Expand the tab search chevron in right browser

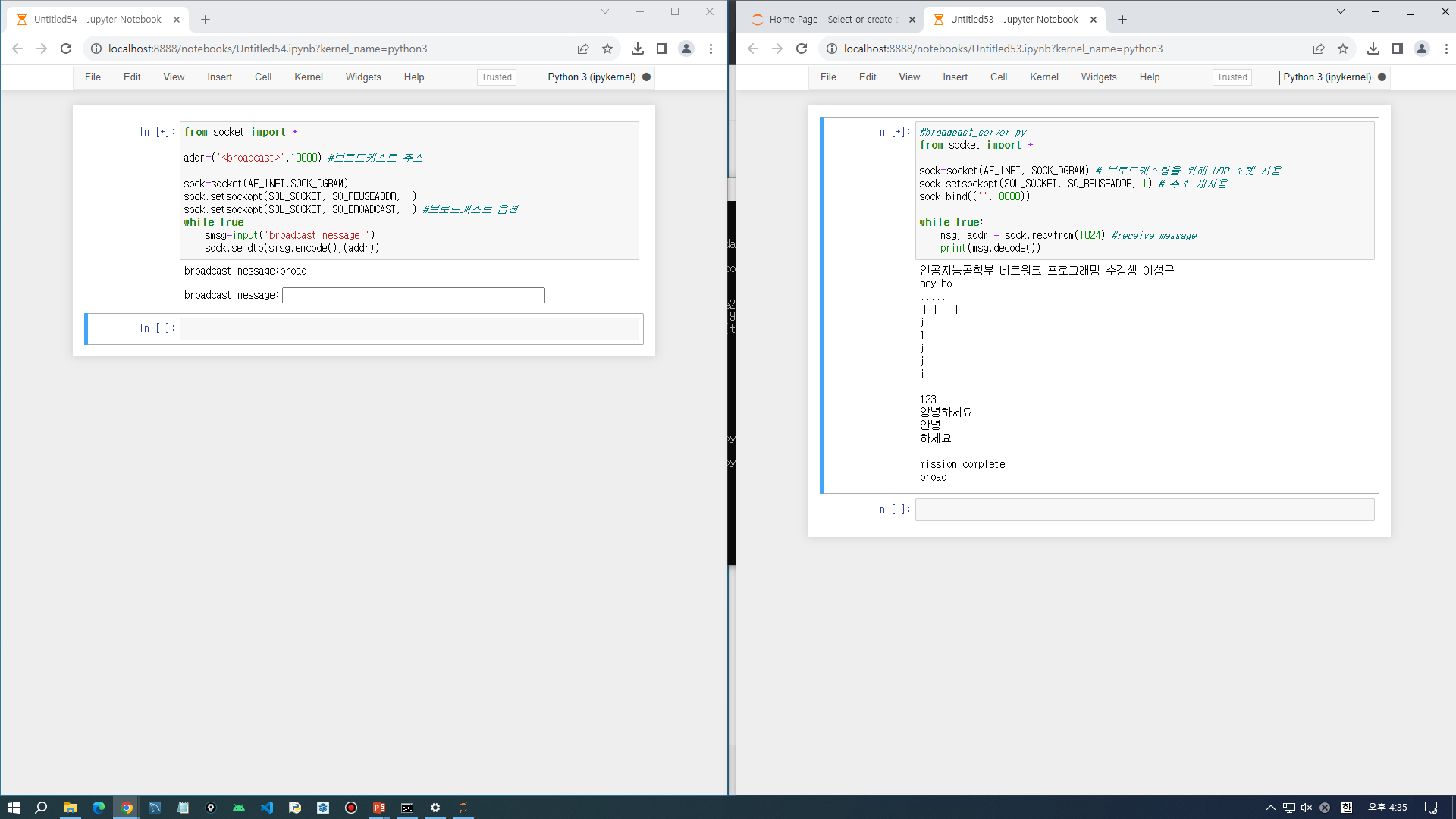[x=1340, y=11]
